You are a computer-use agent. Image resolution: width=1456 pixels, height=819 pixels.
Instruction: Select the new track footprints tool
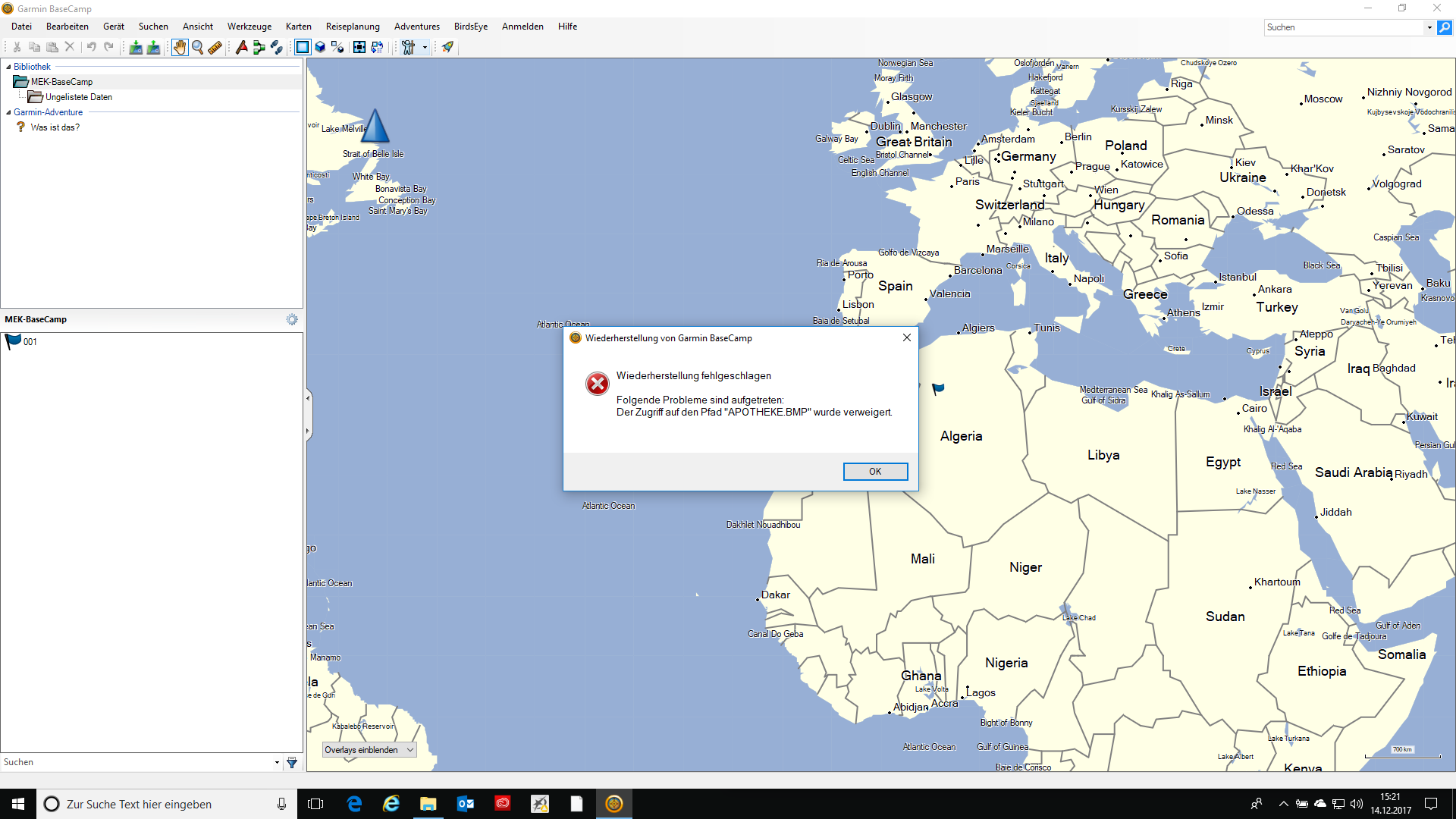277,47
